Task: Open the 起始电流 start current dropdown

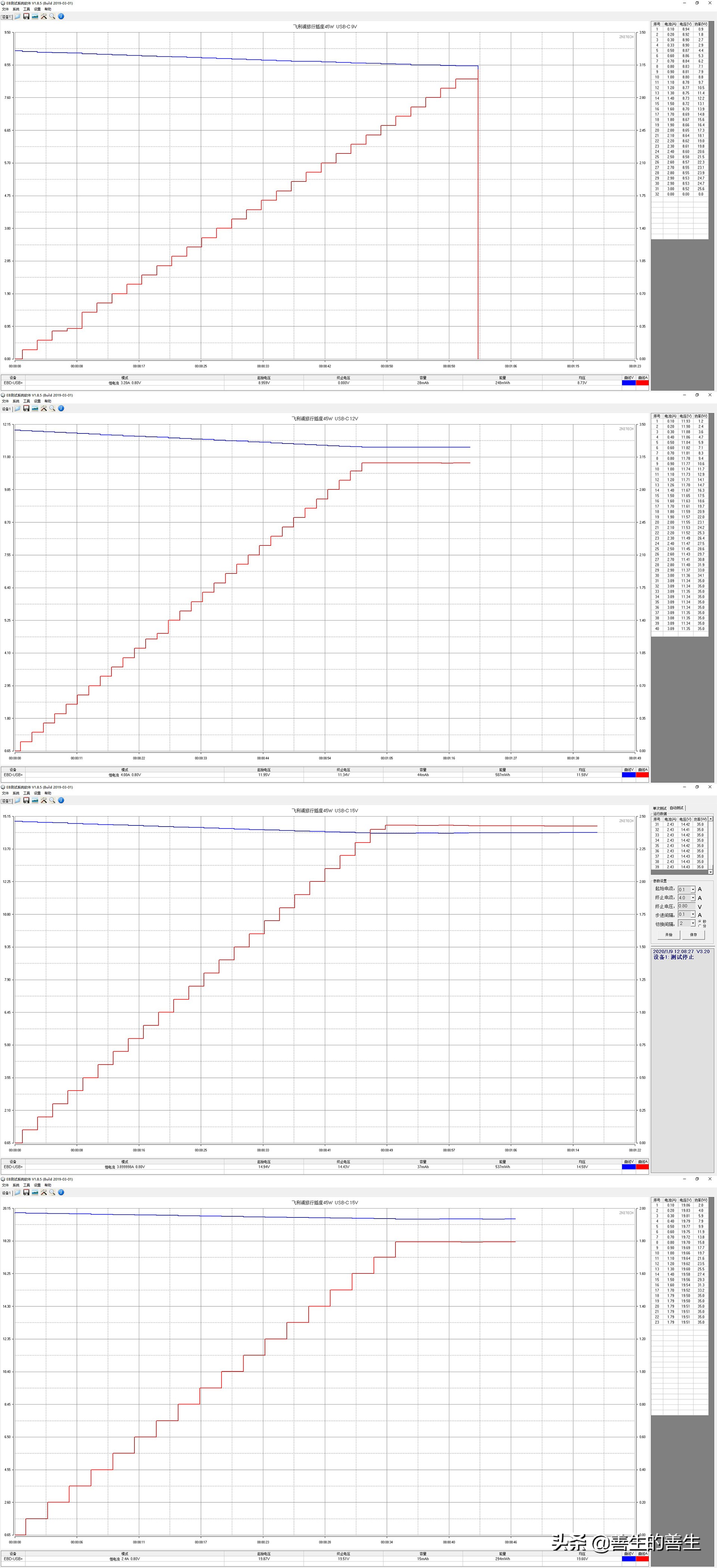Action: [x=693, y=889]
